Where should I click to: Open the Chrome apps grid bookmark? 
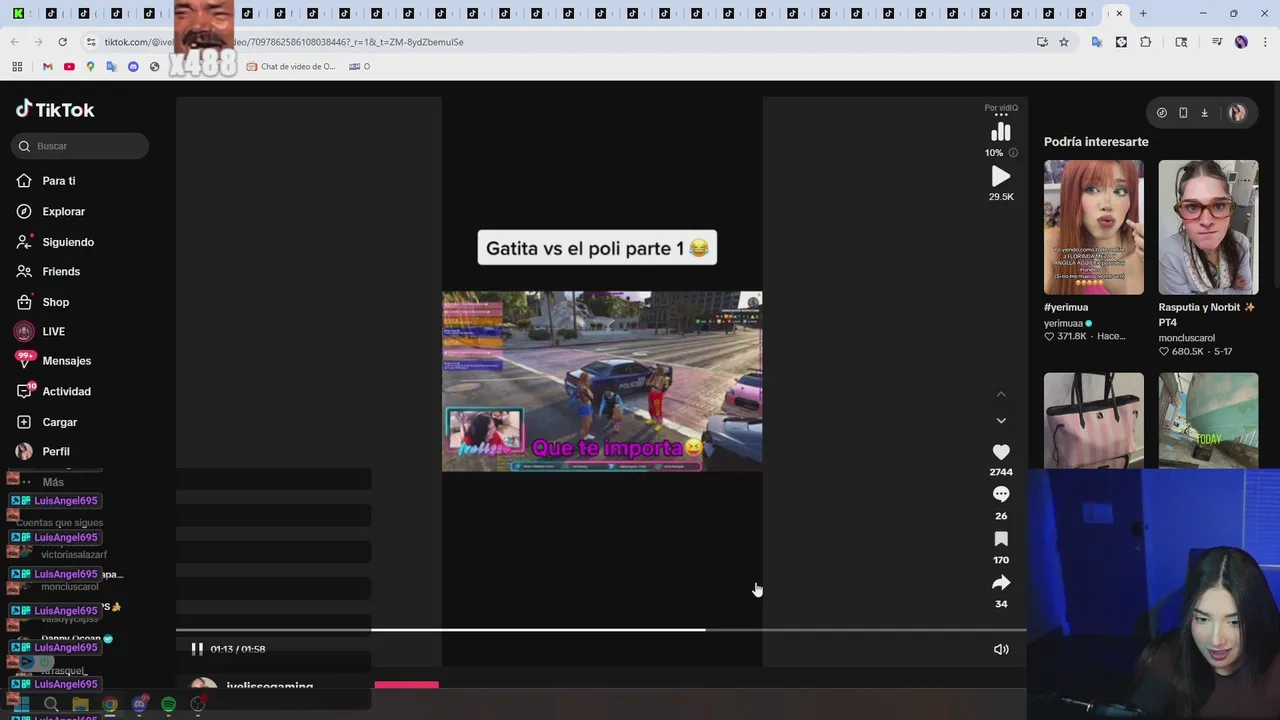click(x=17, y=67)
